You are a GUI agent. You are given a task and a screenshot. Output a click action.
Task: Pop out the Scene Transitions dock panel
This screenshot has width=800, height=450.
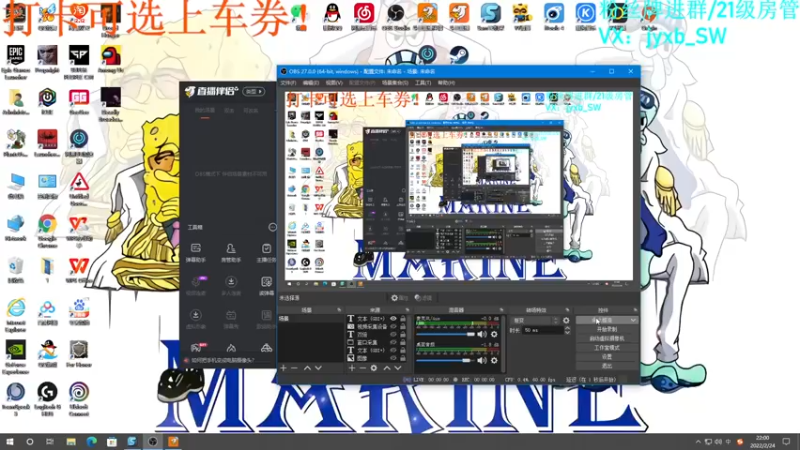(567, 310)
